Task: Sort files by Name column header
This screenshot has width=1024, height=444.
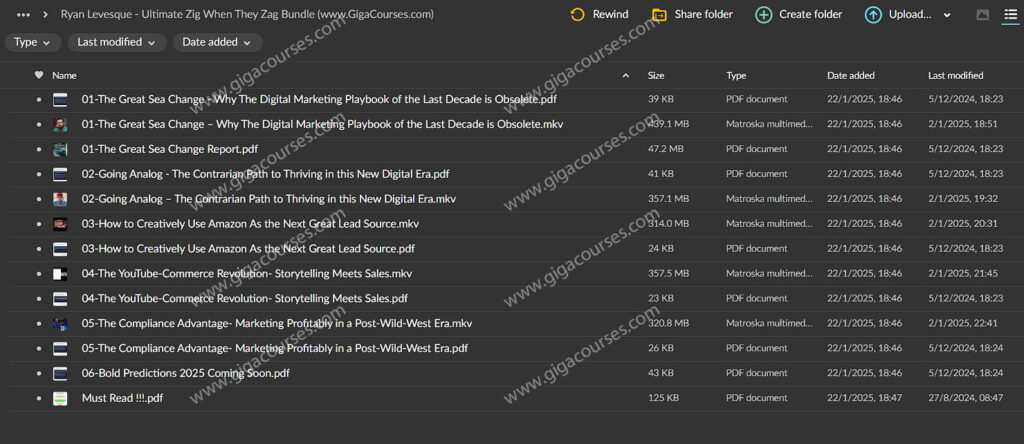Action: coord(64,75)
